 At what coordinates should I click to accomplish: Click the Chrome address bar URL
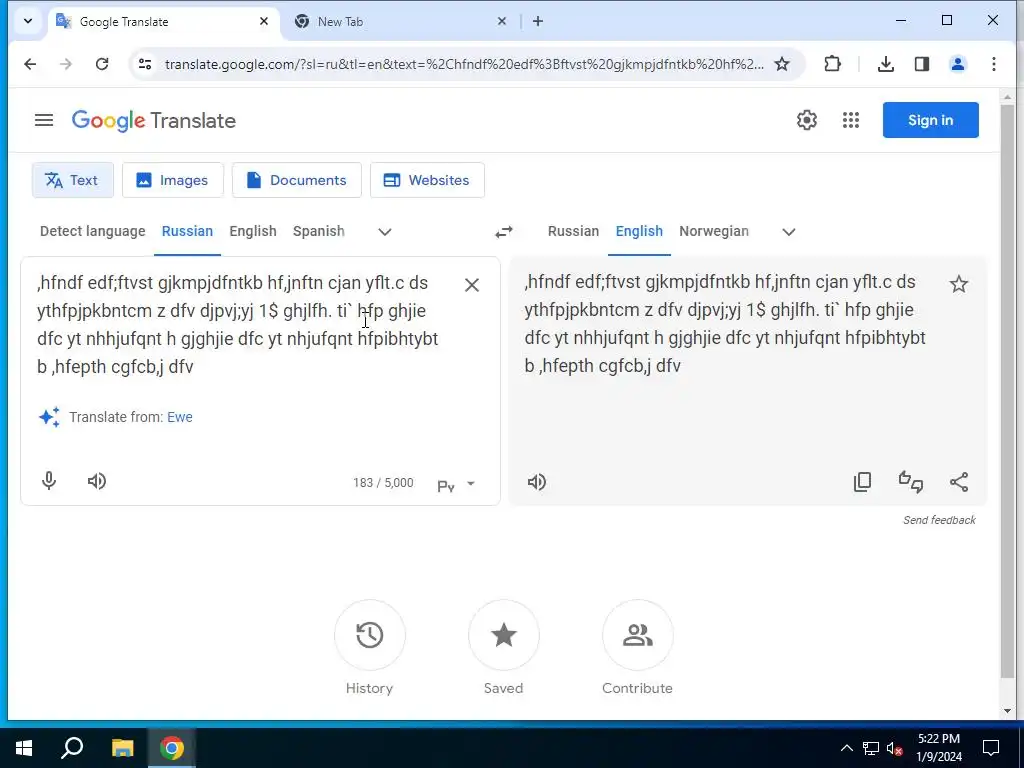coord(464,64)
